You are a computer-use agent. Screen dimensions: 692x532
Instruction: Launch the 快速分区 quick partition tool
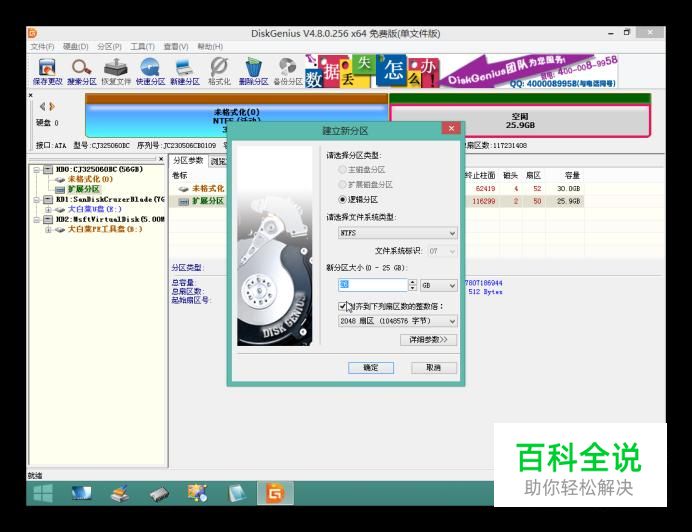pos(150,72)
